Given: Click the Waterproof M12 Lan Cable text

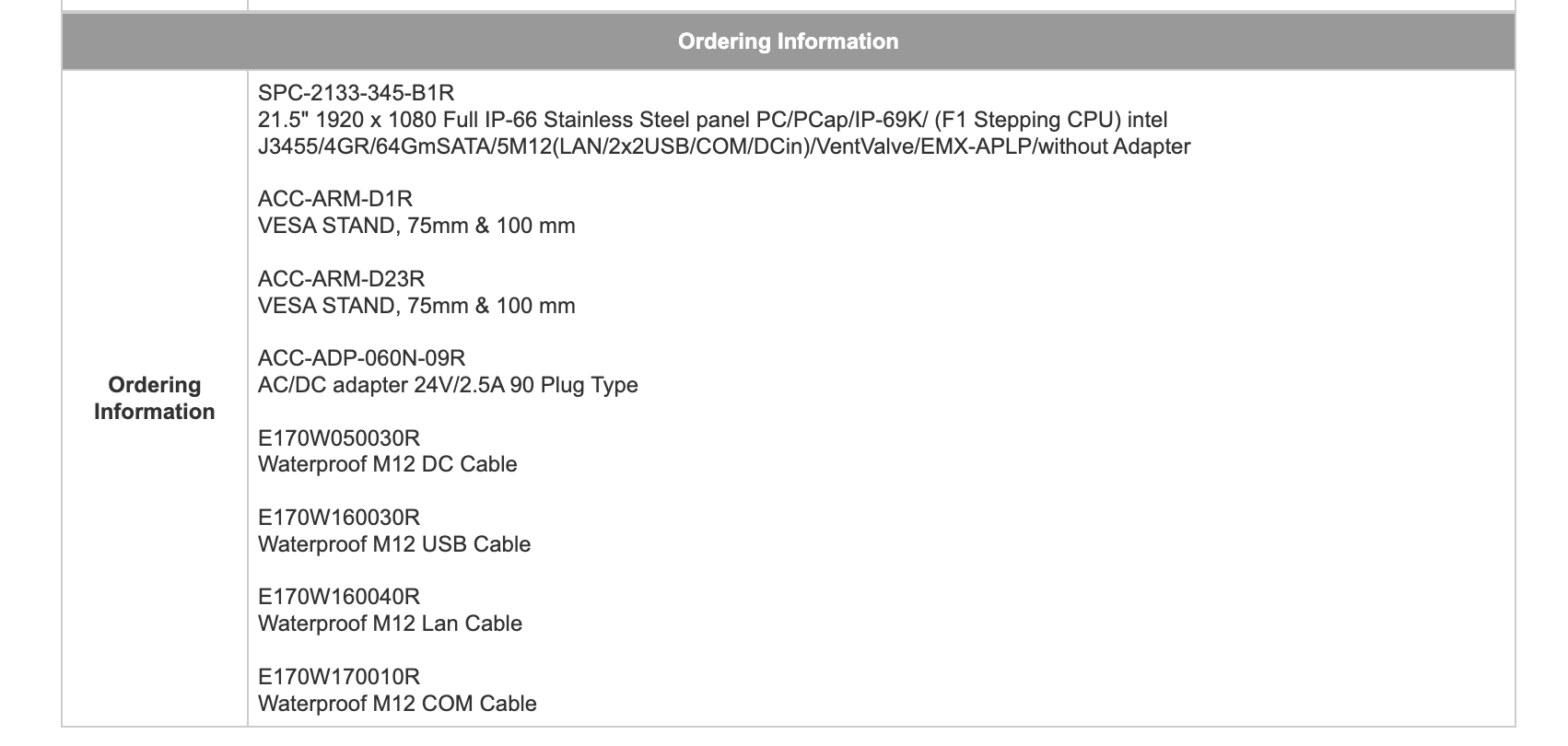Looking at the screenshot, I should point(391,624).
